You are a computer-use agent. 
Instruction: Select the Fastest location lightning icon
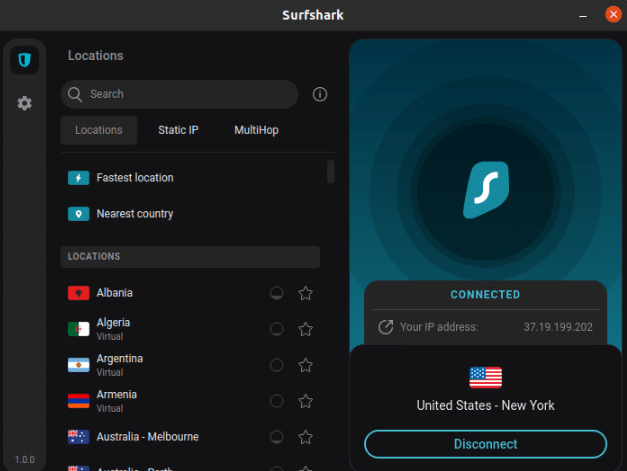[x=78, y=178]
